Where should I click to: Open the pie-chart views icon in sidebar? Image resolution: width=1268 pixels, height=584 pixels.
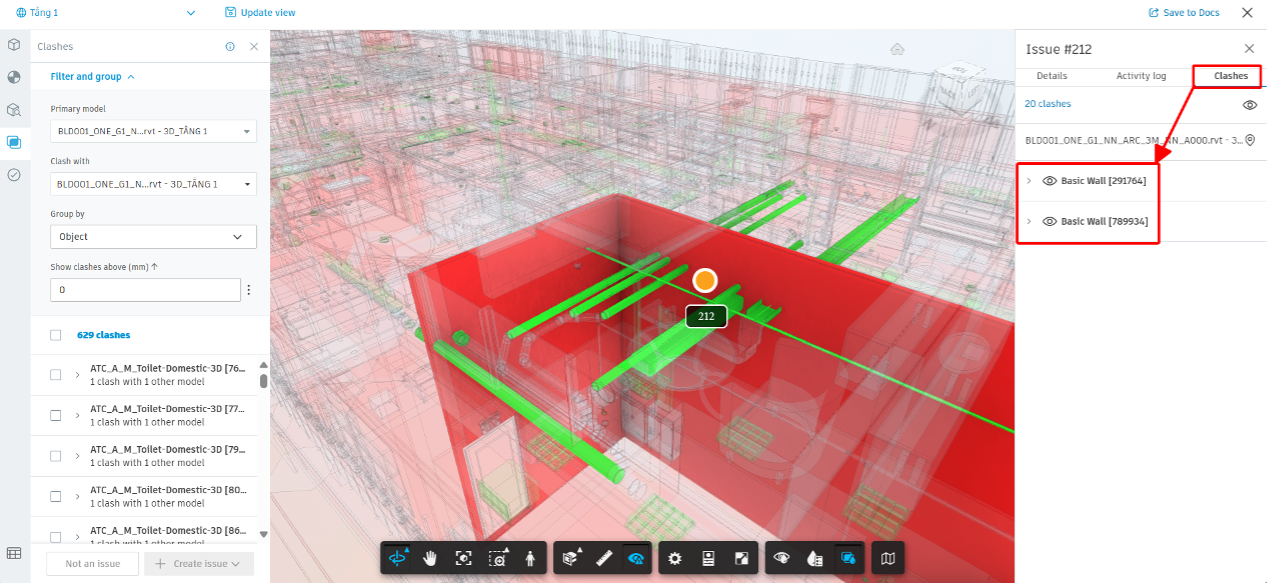[14, 77]
